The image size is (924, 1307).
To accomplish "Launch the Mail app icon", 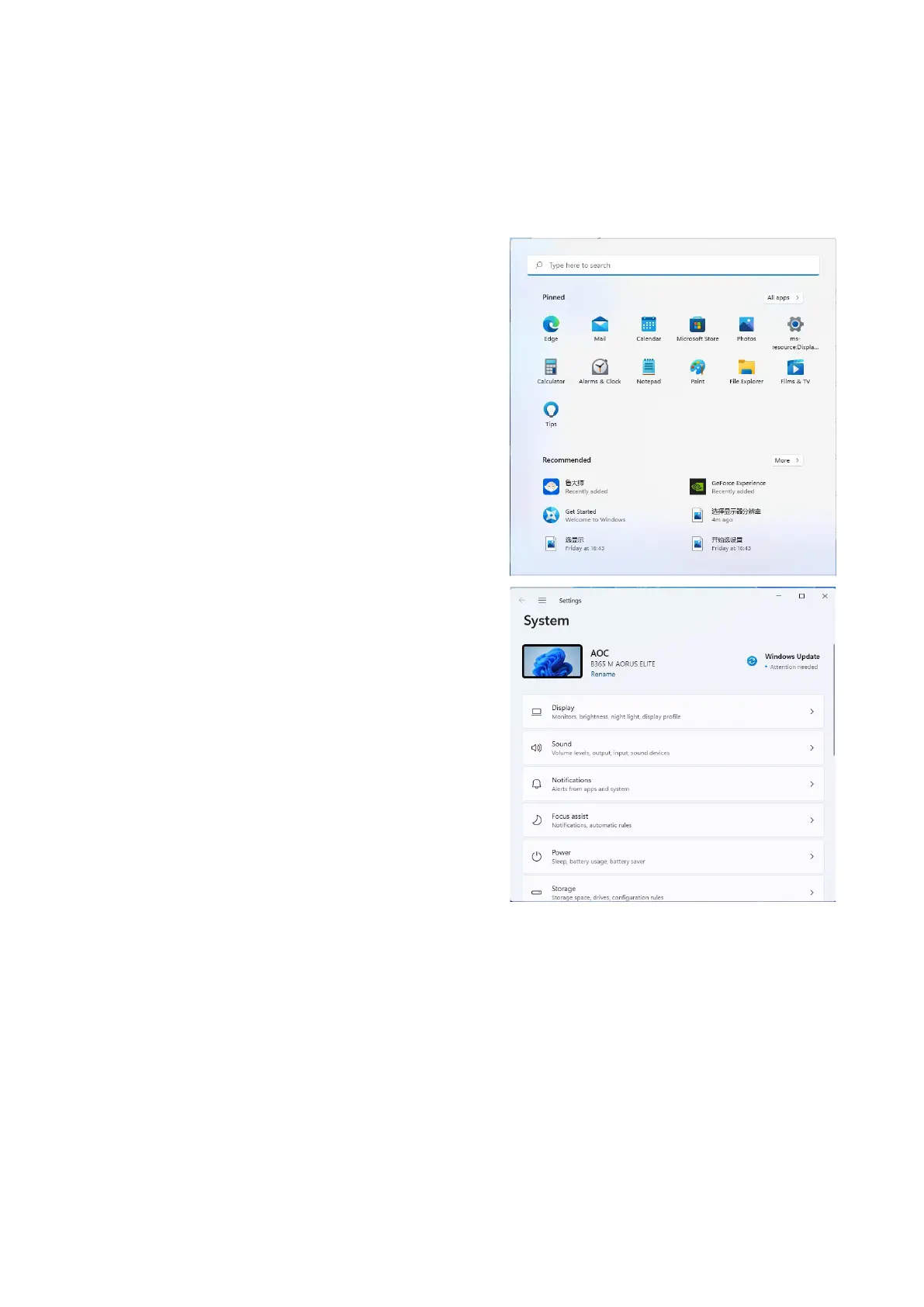I will [x=600, y=325].
